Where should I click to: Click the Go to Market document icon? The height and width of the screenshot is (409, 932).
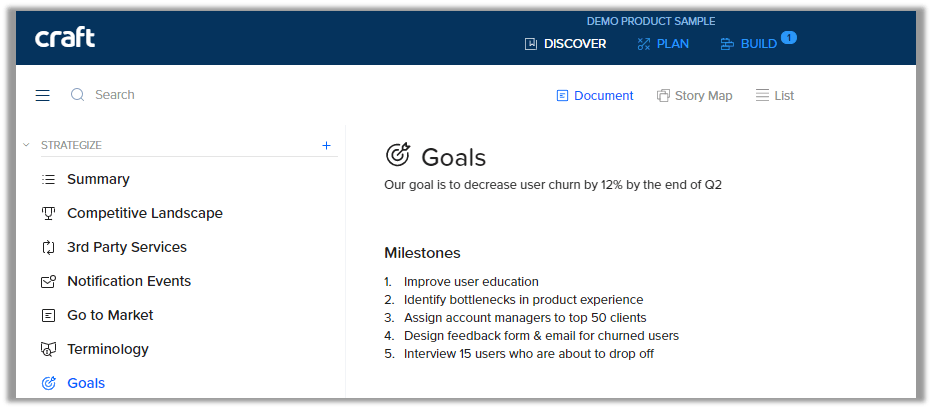coord(48,315)
